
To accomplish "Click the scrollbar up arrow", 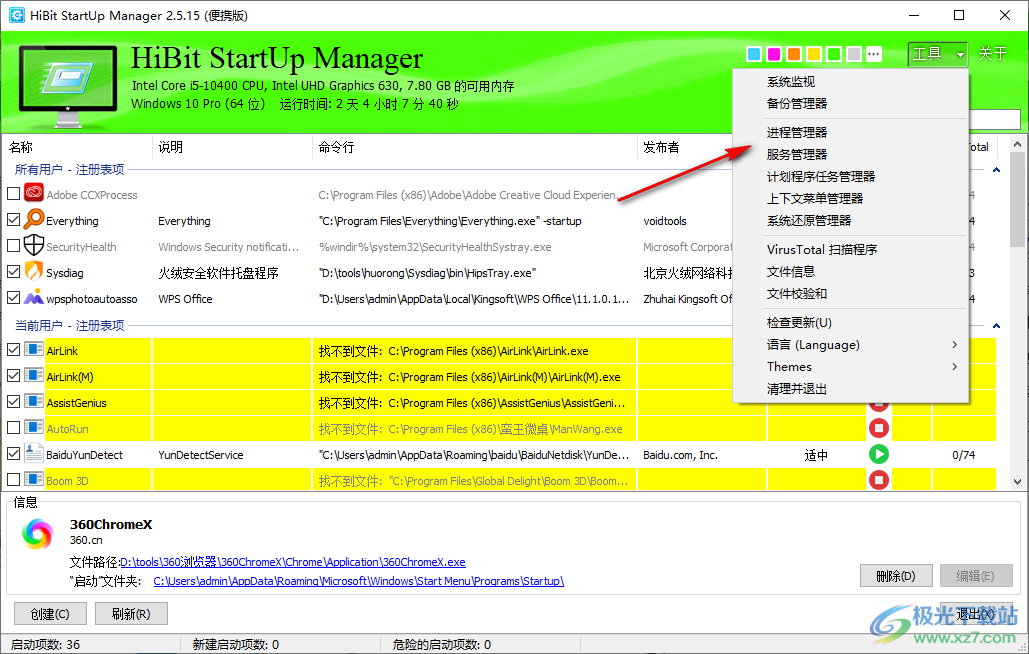I will pos(1017,144).
